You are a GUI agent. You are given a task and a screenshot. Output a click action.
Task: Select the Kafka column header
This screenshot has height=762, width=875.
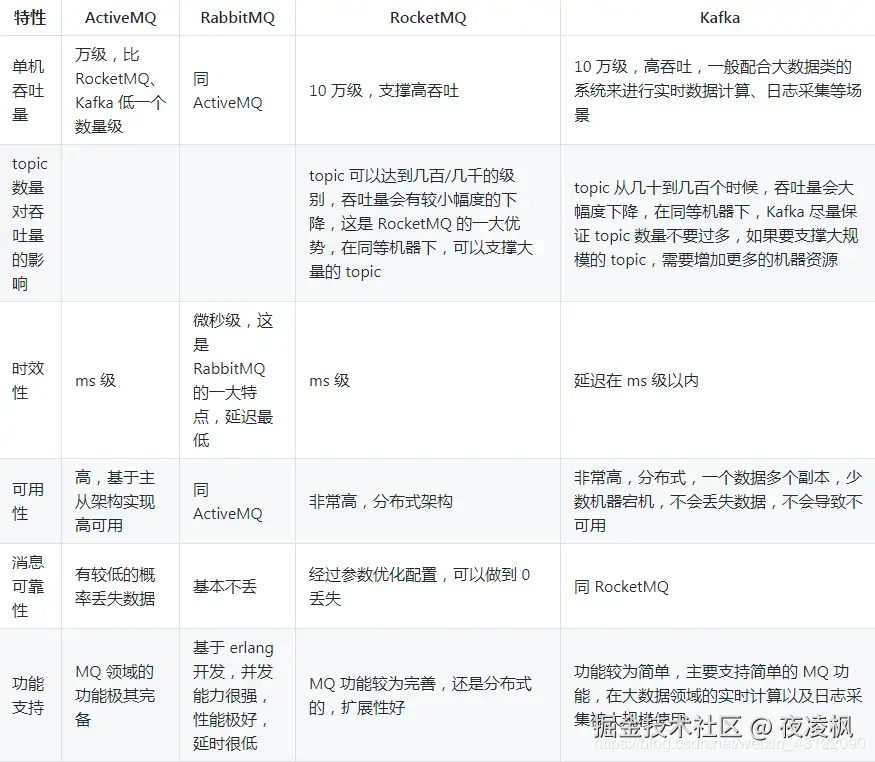(x=720, y=18)
